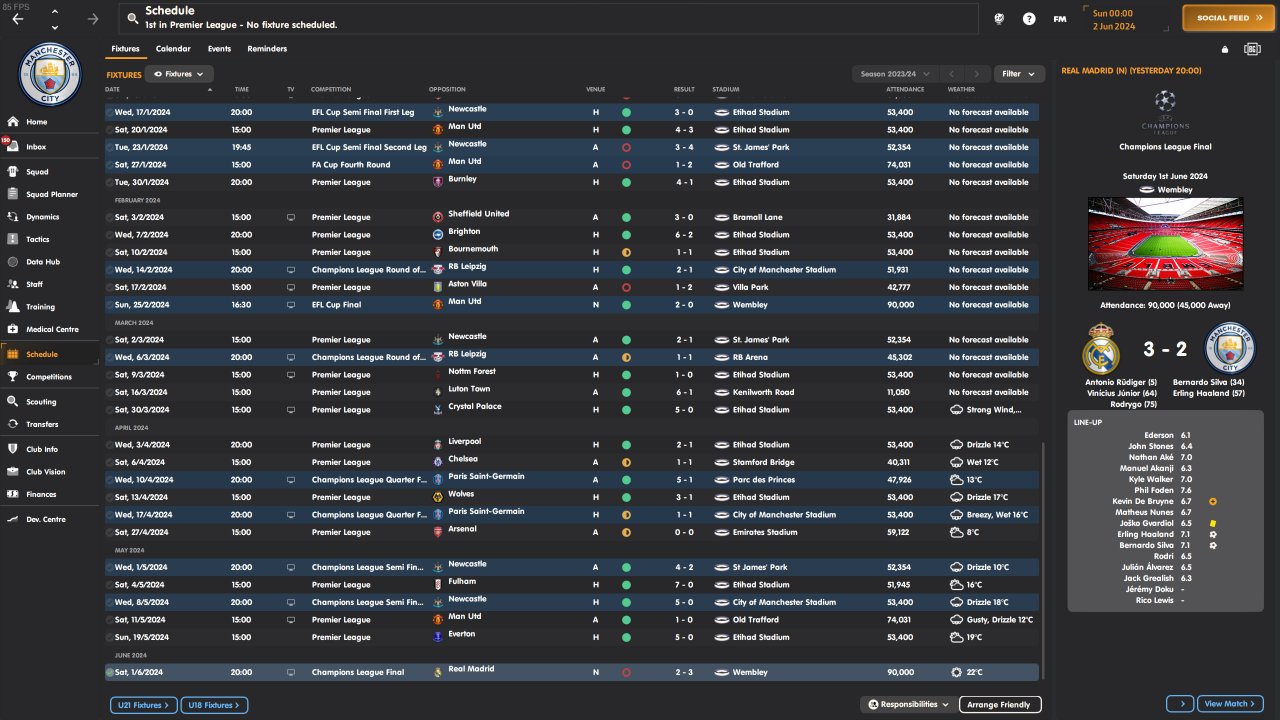
Task: Click the Arrange Friendly button
Action: click(x=1000, y=705)
